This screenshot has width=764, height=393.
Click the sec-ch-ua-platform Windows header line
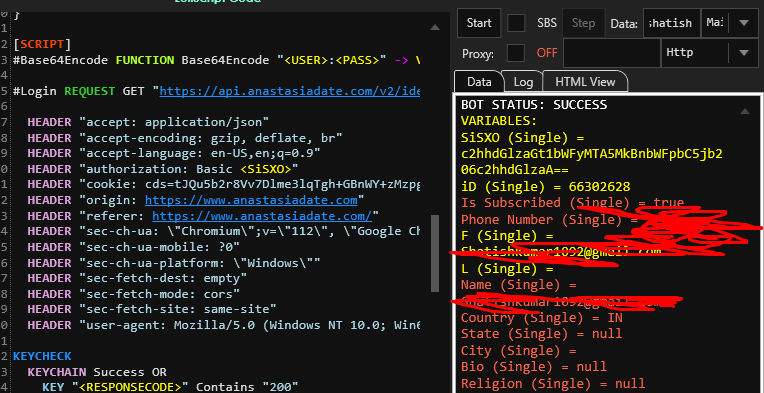point(174,263)
